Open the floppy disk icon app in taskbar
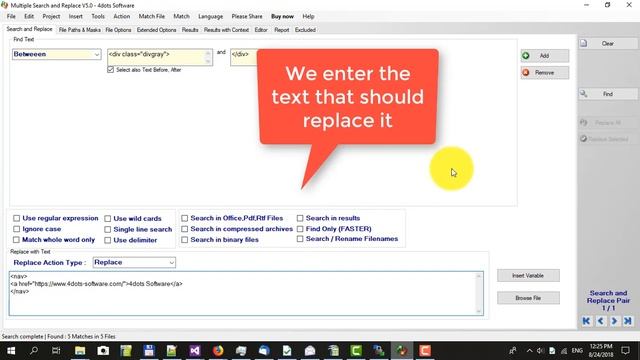 click(149, 351)
